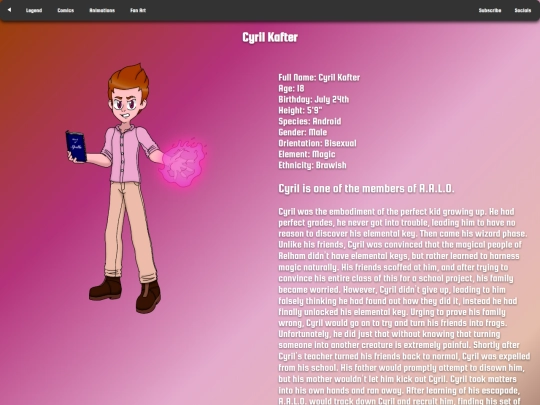
Task: Open the Socials link
Action: pos(522,10)
